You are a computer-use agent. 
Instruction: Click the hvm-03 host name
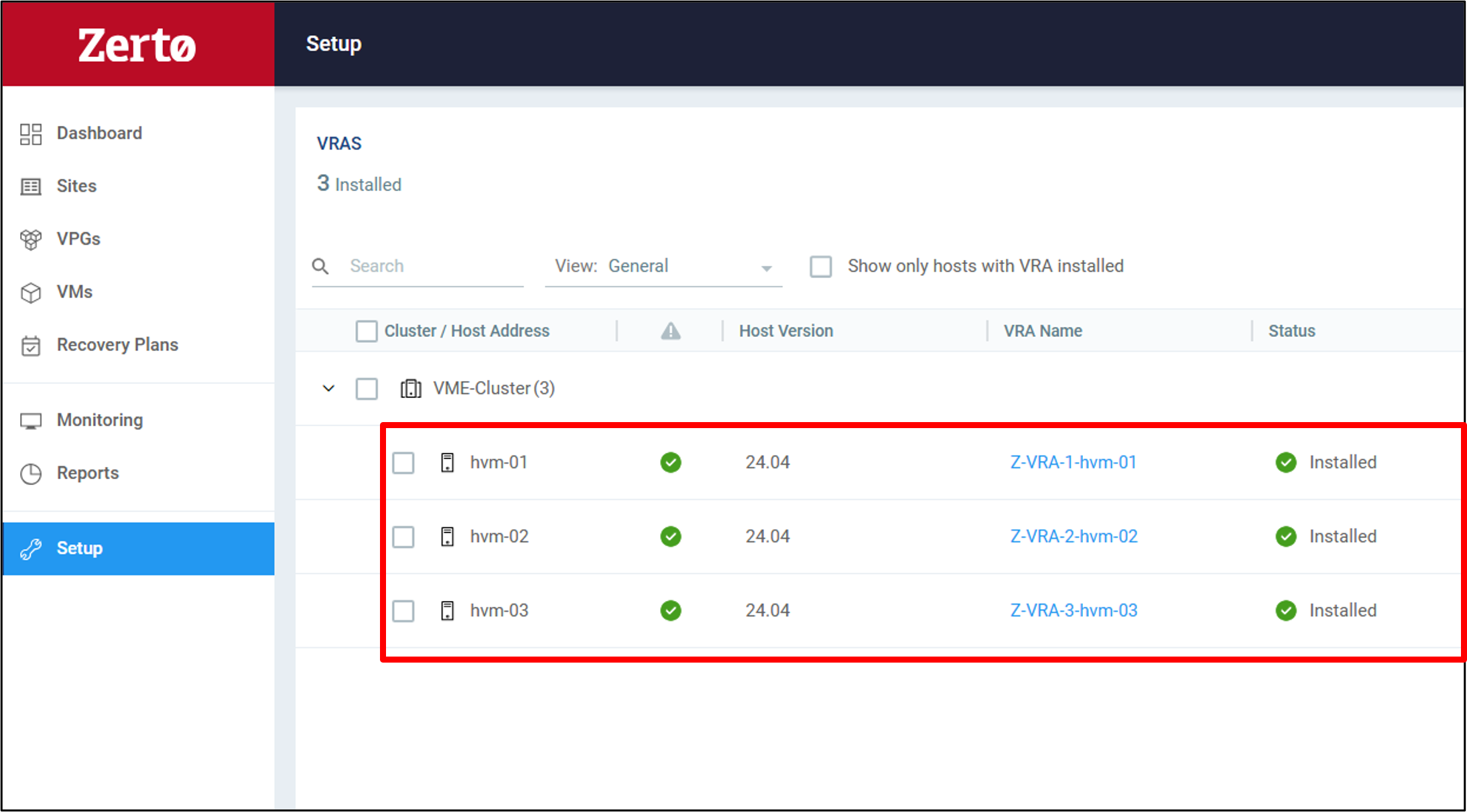[x=499, y=610]
